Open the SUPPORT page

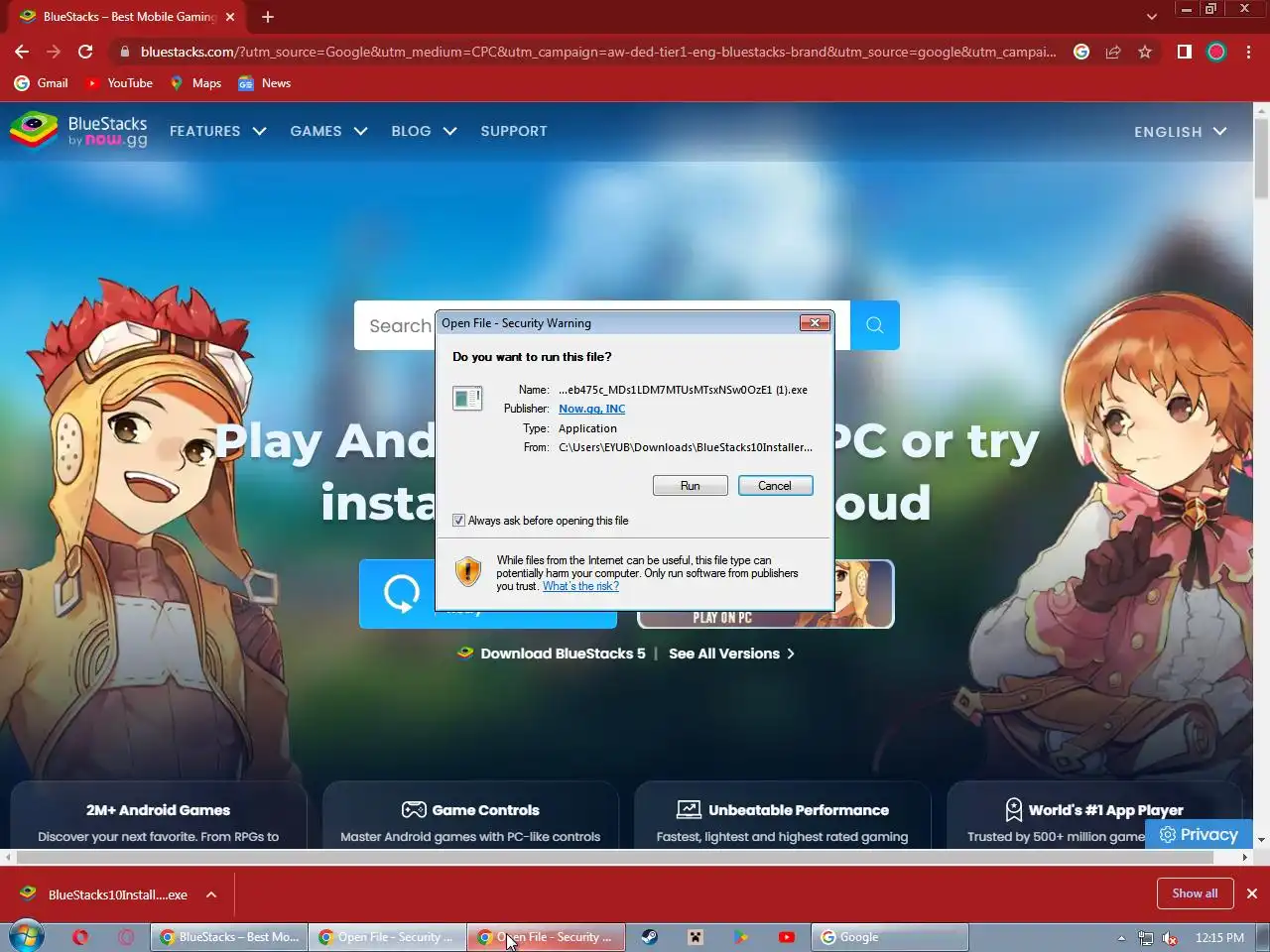514,131
